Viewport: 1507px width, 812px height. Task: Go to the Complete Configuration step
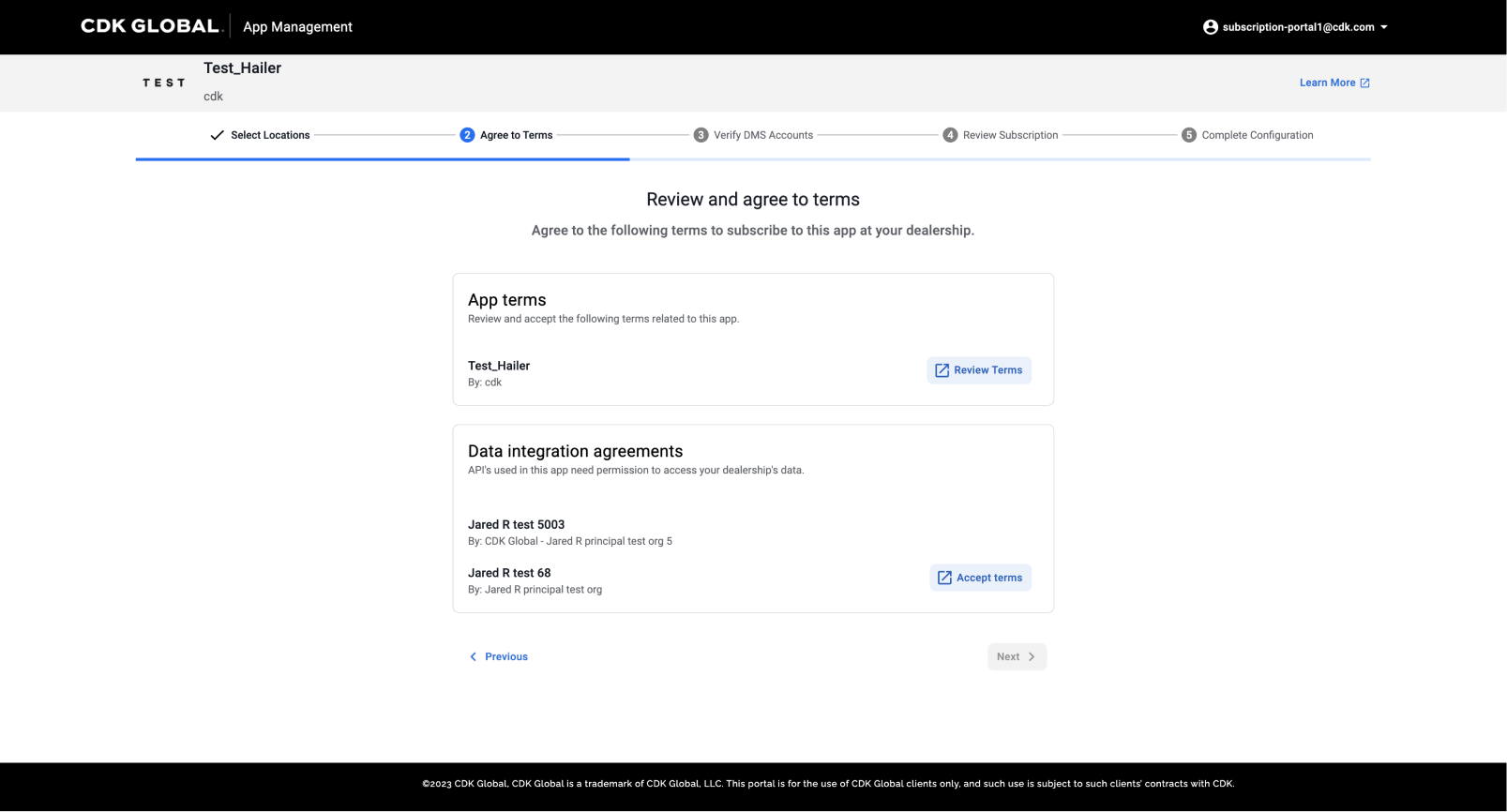(x=1258, y=135)
